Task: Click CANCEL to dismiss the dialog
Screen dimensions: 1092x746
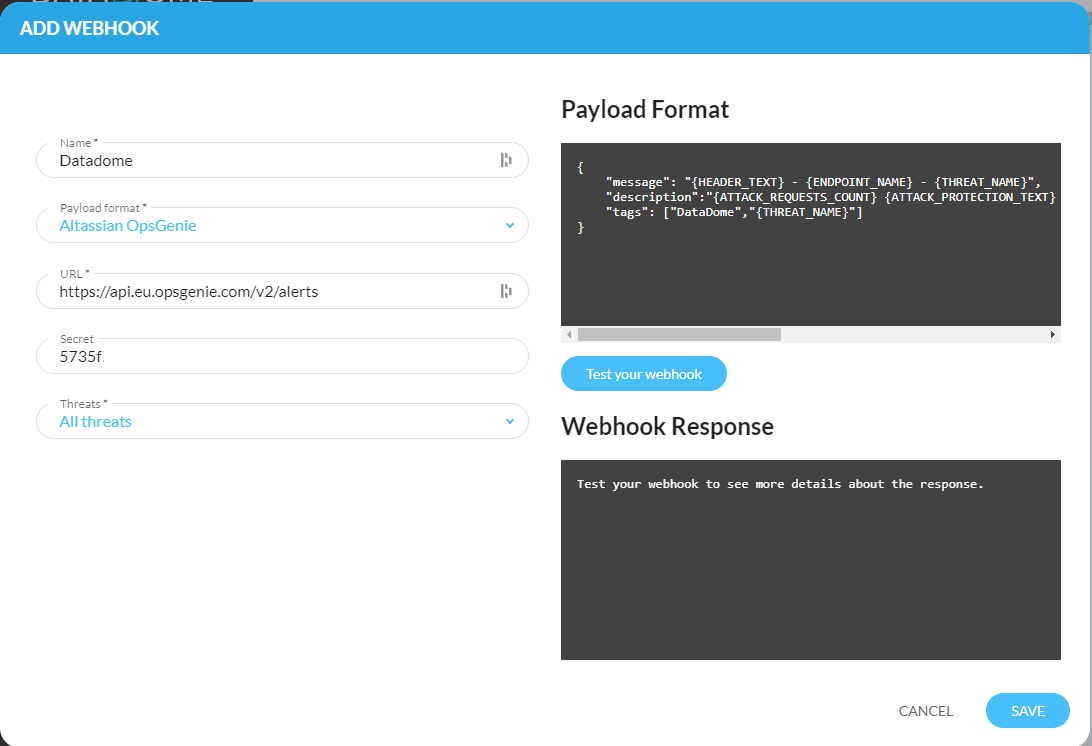Action: pyautogui.click(x=926, y=711)
